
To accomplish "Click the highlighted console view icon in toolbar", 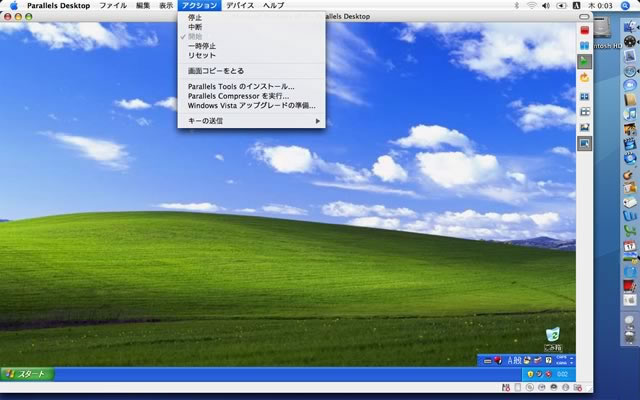I will 584,144.
